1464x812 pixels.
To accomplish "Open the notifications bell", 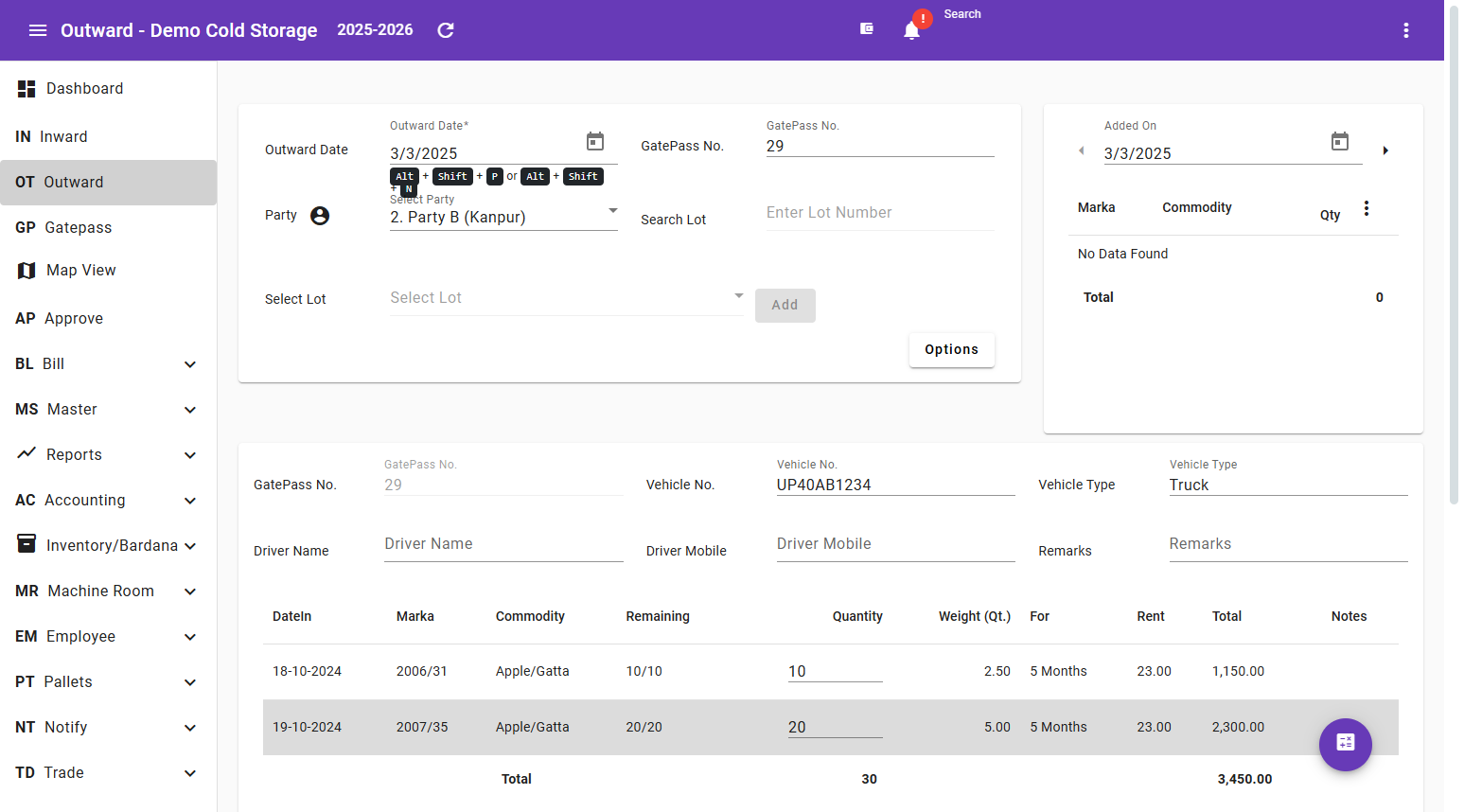I will 911,30.
